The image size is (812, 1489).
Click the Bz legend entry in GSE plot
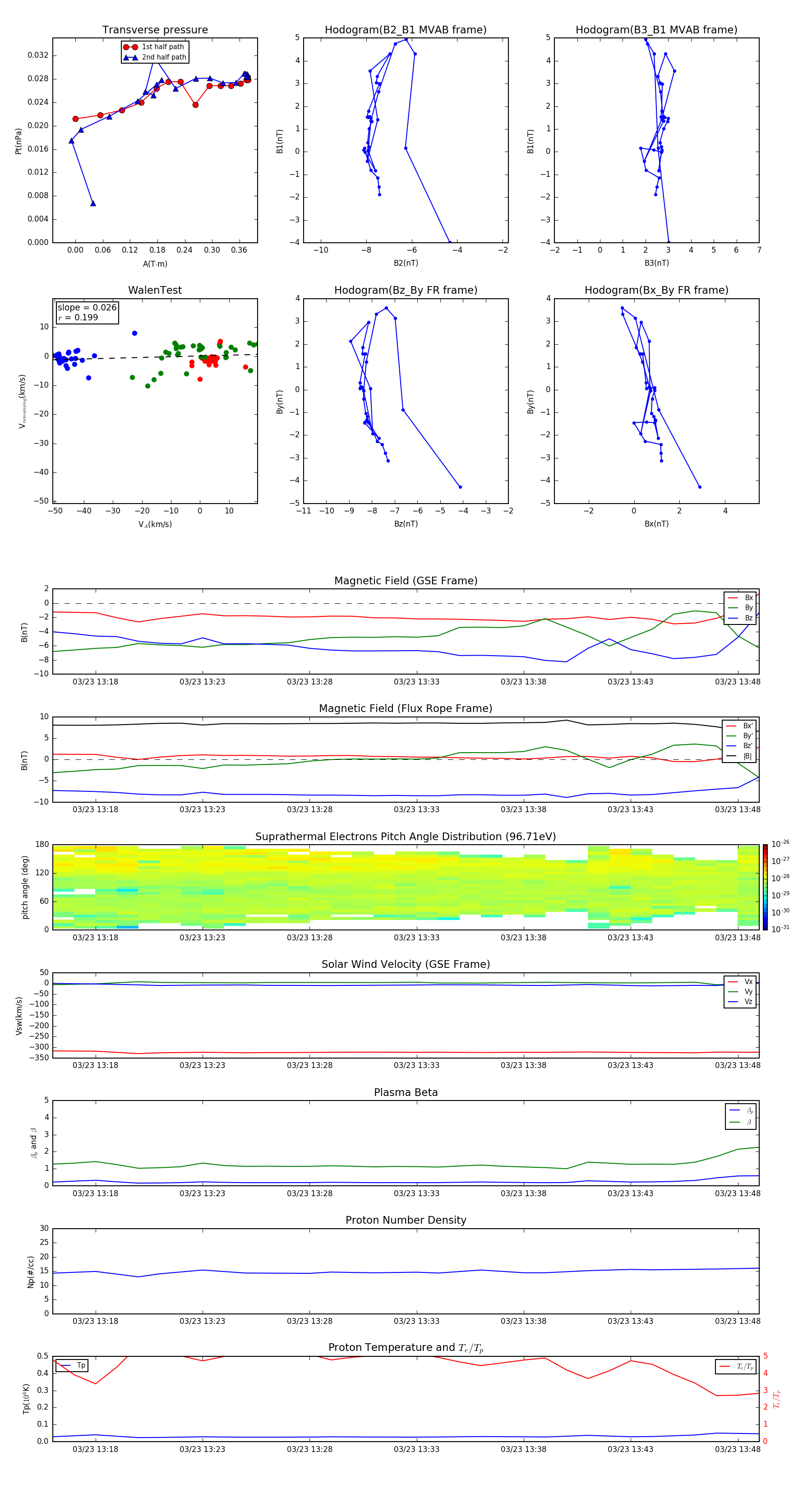pos(740,618)
